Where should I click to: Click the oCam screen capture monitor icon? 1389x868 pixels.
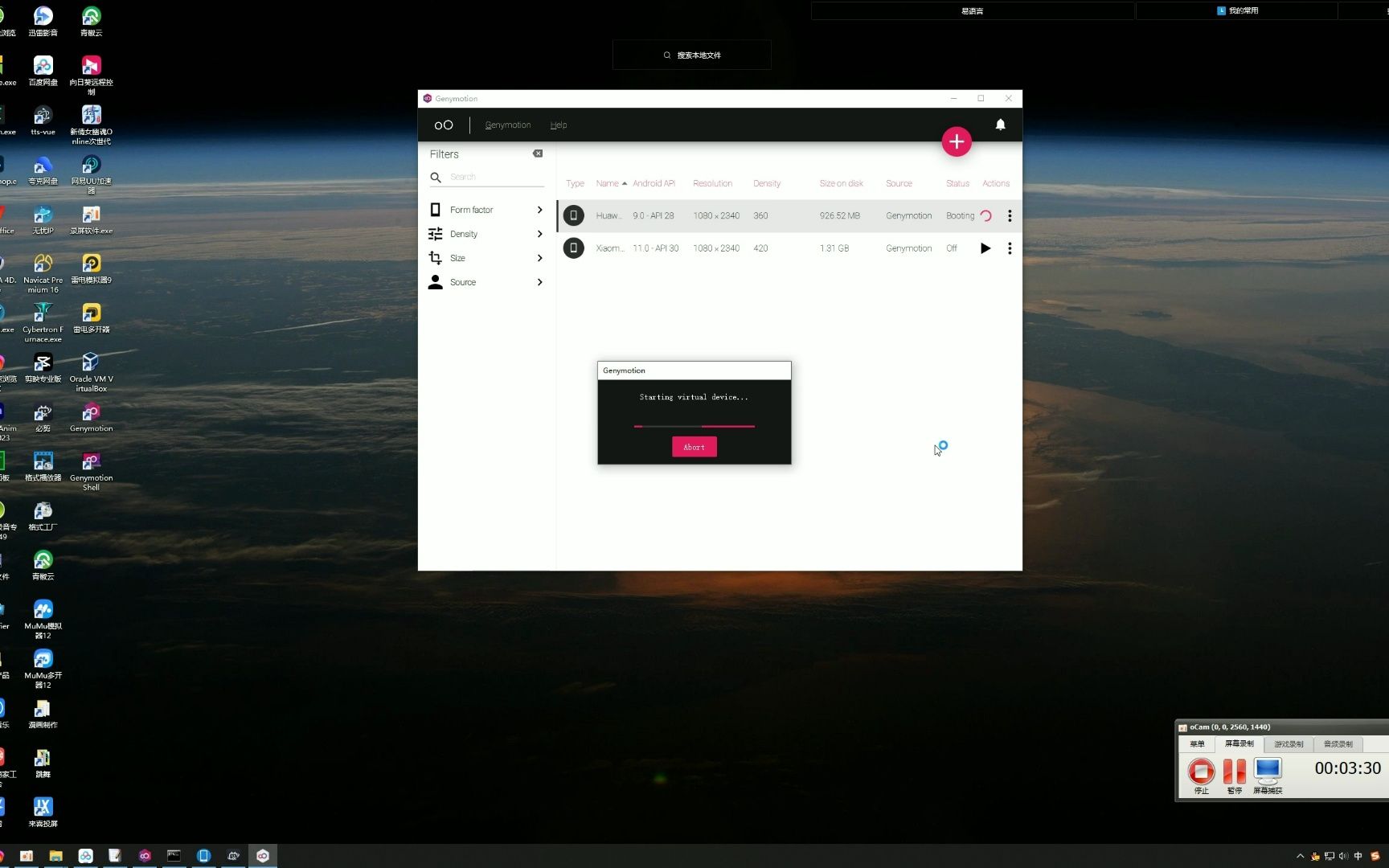pyautogui.click(x=1268, y=771)
